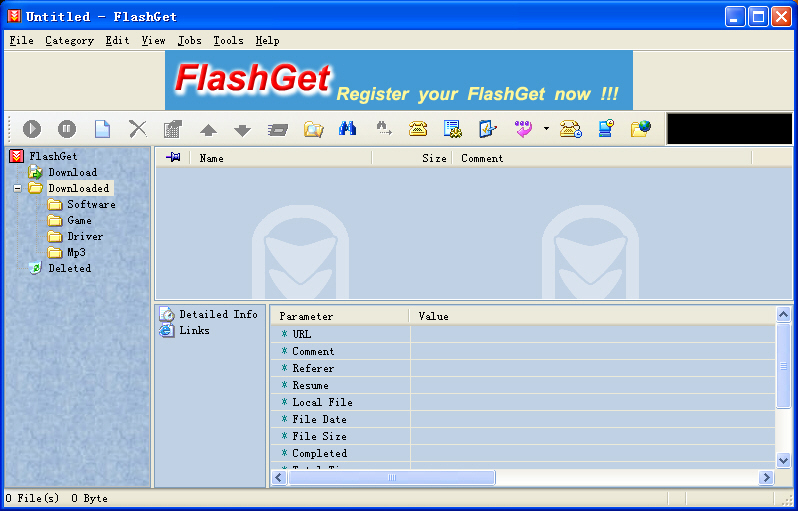This screenshot has height=511, width=798.
Task: Click the Value column header
Action: pos(592,316)
